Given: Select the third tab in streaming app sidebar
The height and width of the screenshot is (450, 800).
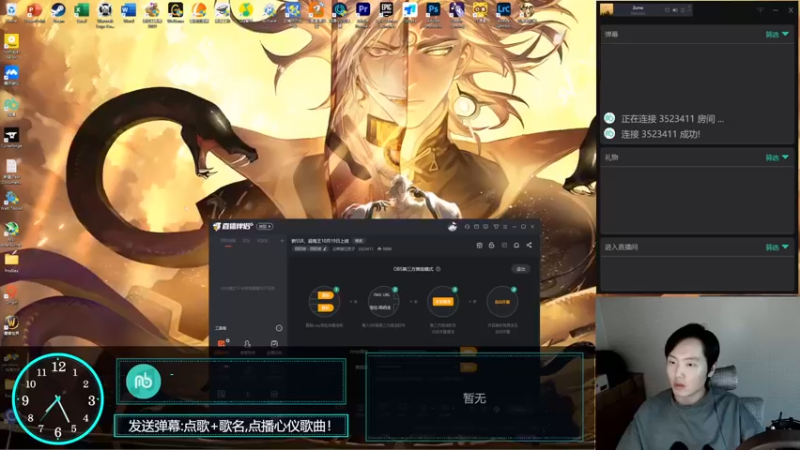Looking at the screenshot, I should coord(262,240).
